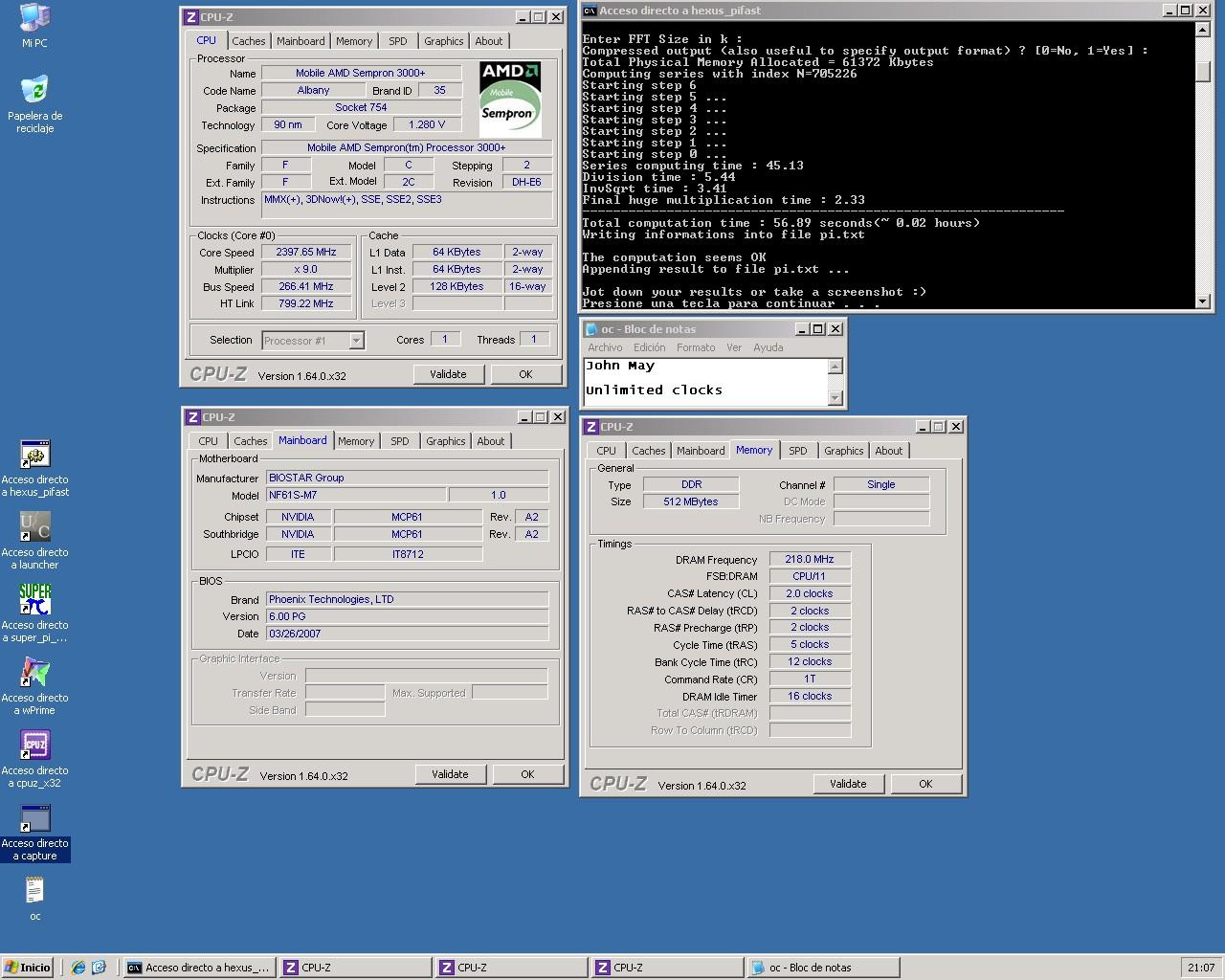Open Graphics tab in Memory CPU-Z window

coord(844,451)
